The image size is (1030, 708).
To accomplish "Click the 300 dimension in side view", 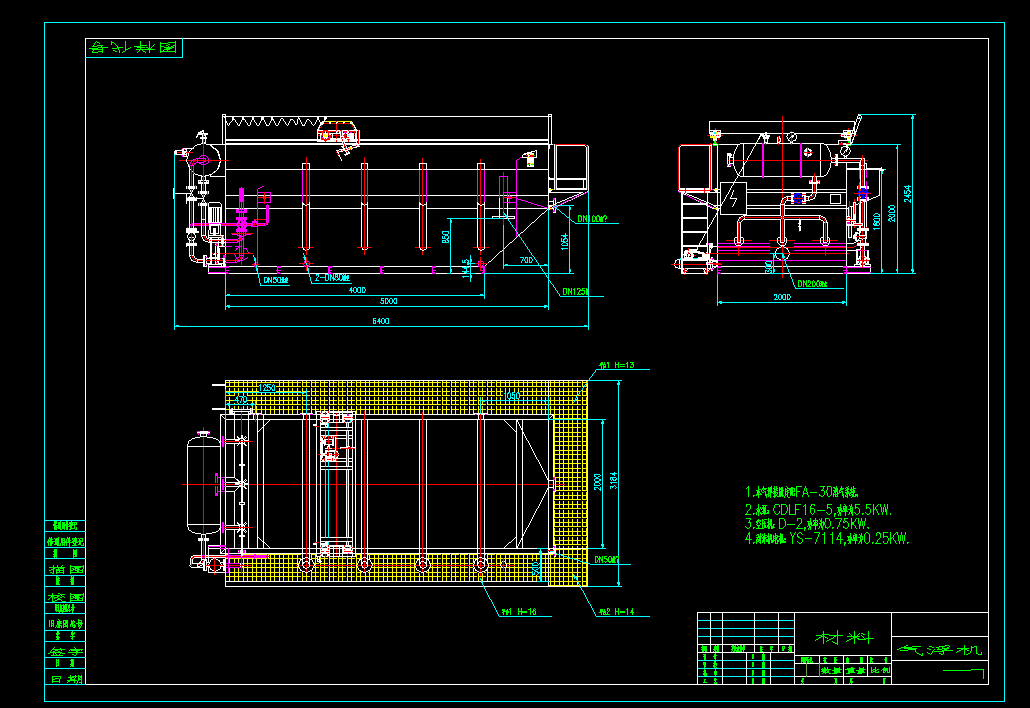I will [x=769, y=267].
